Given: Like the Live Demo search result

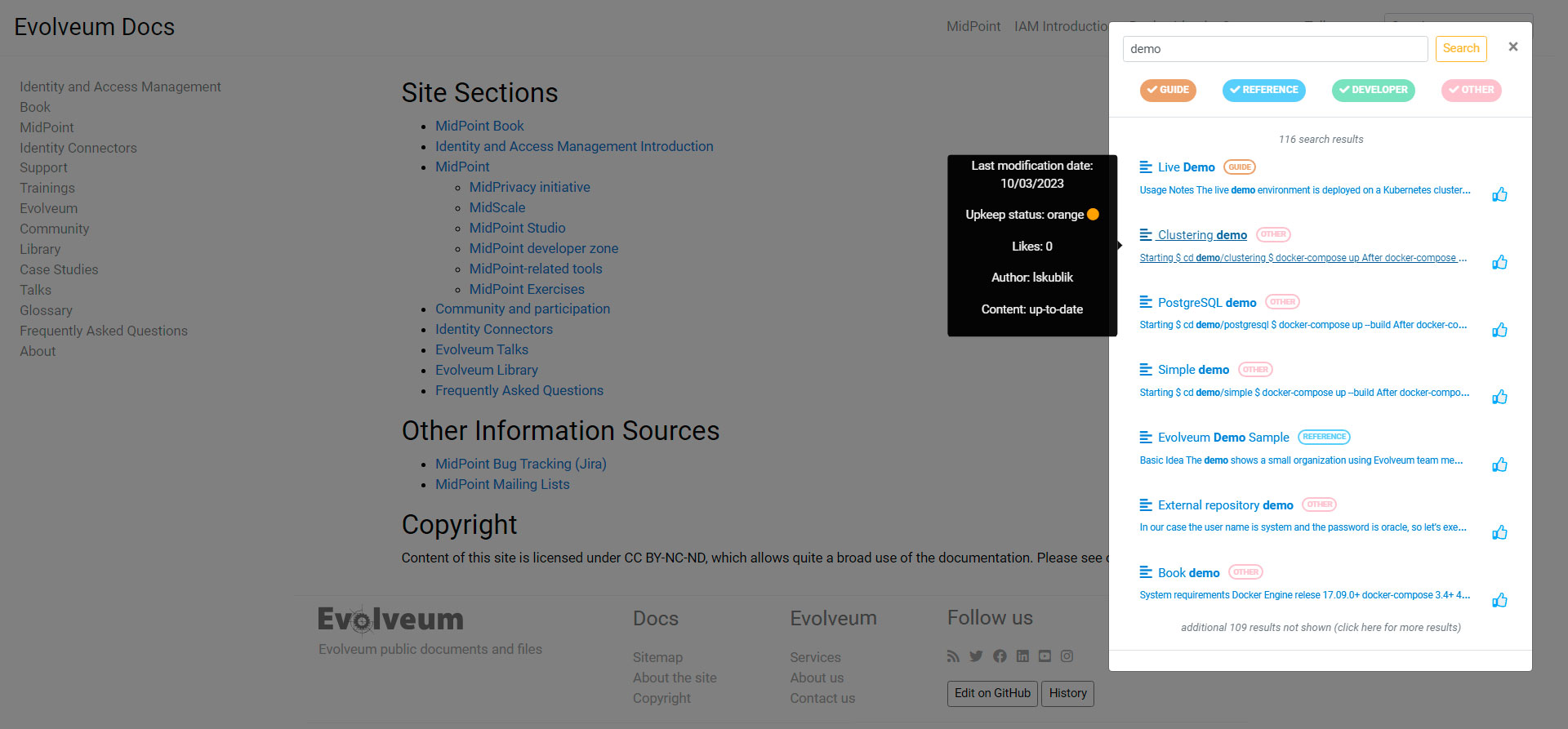Looking at the screenshot, I should click(x=1499, y=194).
